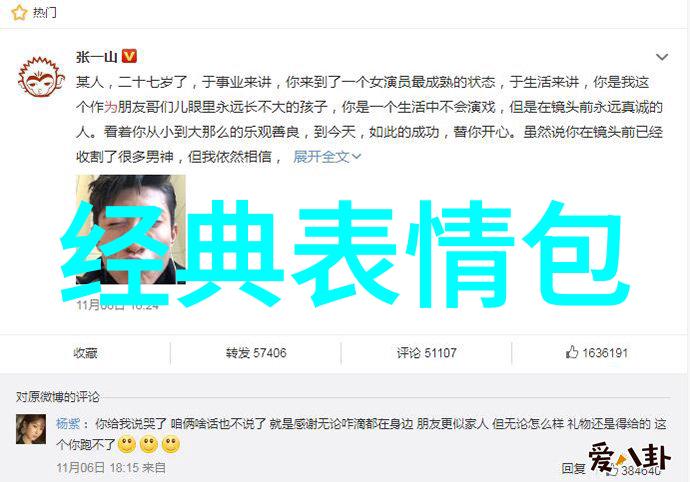The image size is (690, 482).
Task: Click the like count 1636191
Action: click(605, 353)
